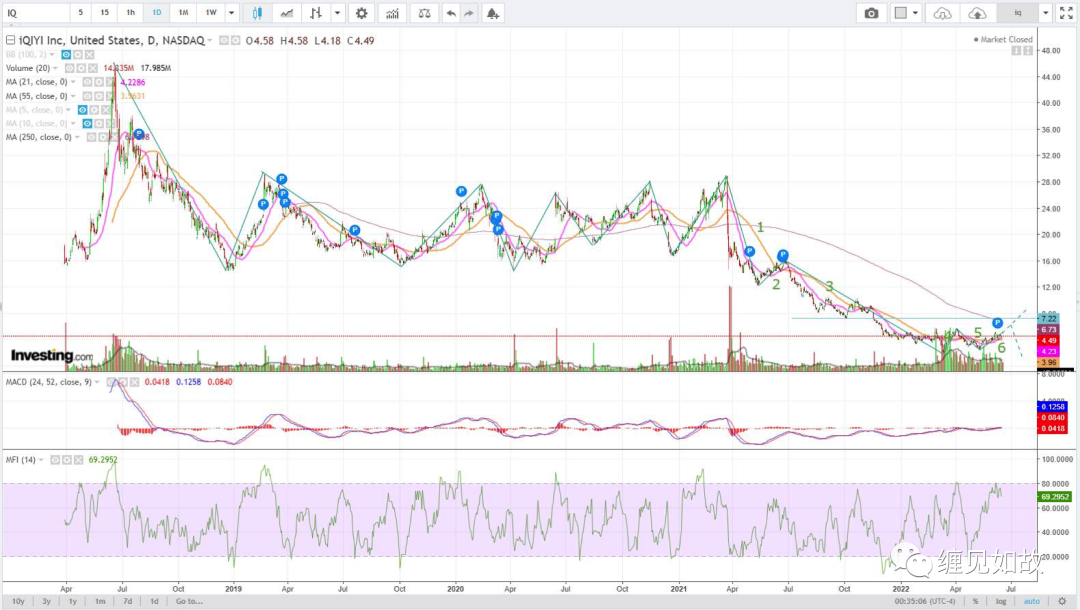
Task: Remove the Volume (20) indicator
Action: coord(92,68)
